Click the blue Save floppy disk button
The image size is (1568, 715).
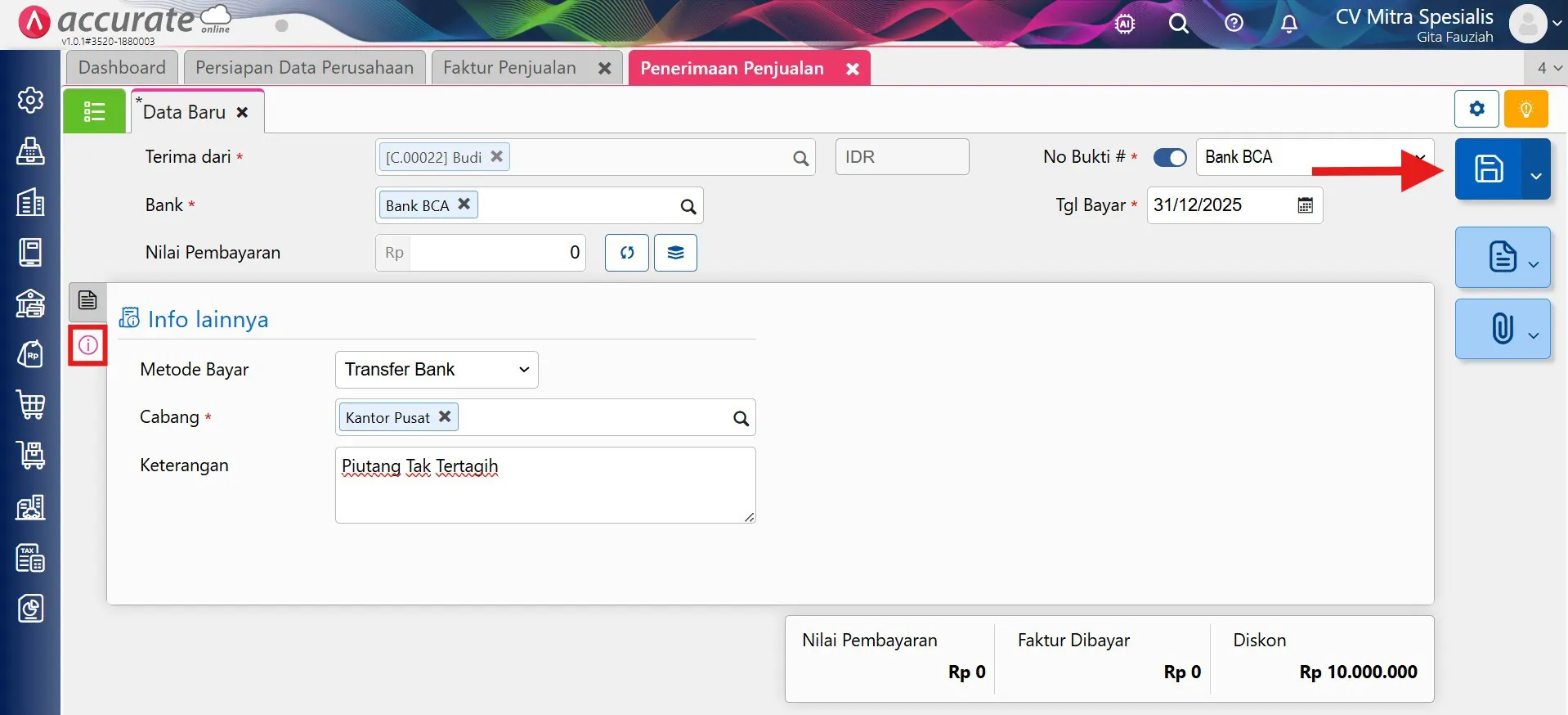[1488, 169]
